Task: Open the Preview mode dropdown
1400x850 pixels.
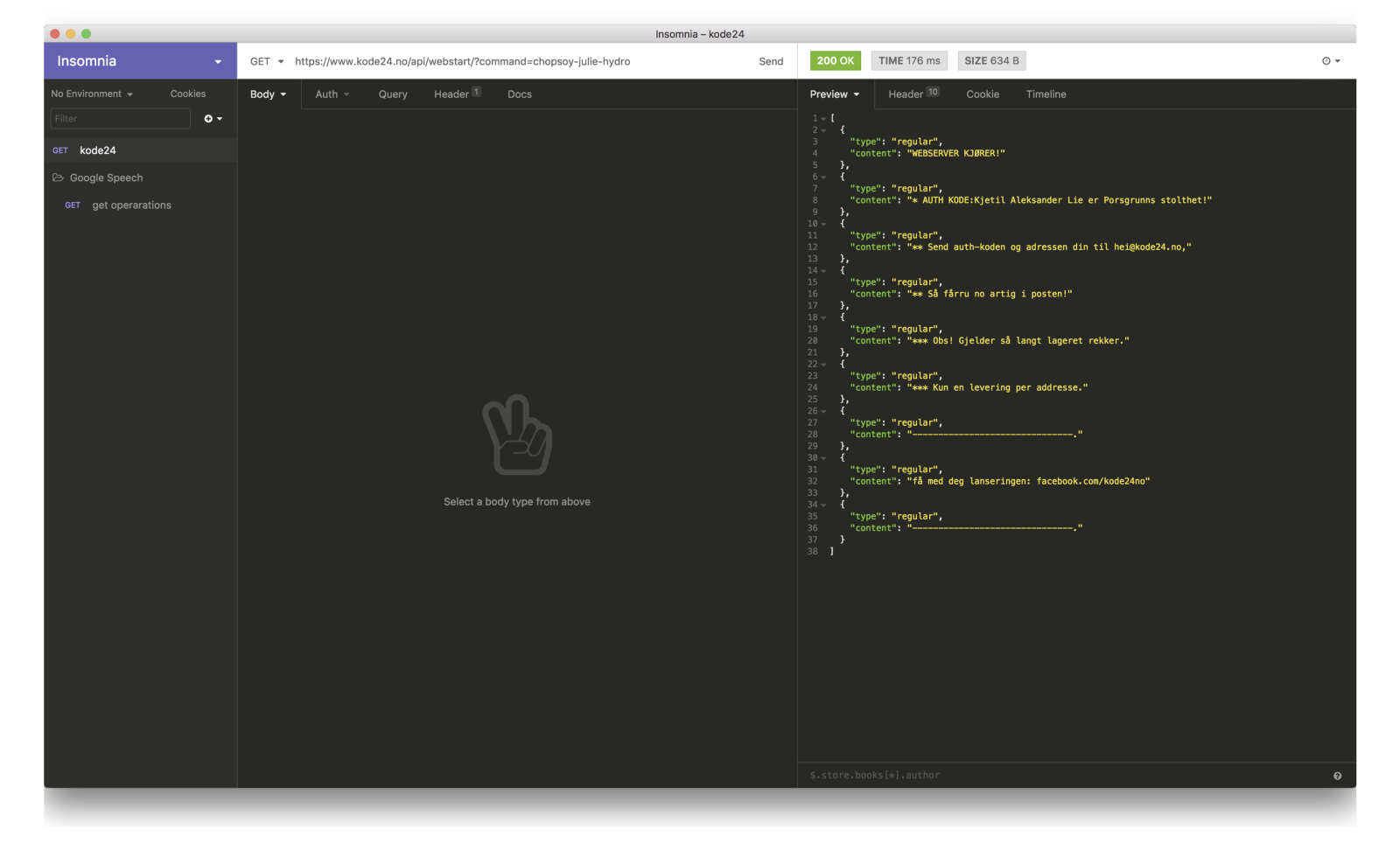Action: click(x=835, y=94)
